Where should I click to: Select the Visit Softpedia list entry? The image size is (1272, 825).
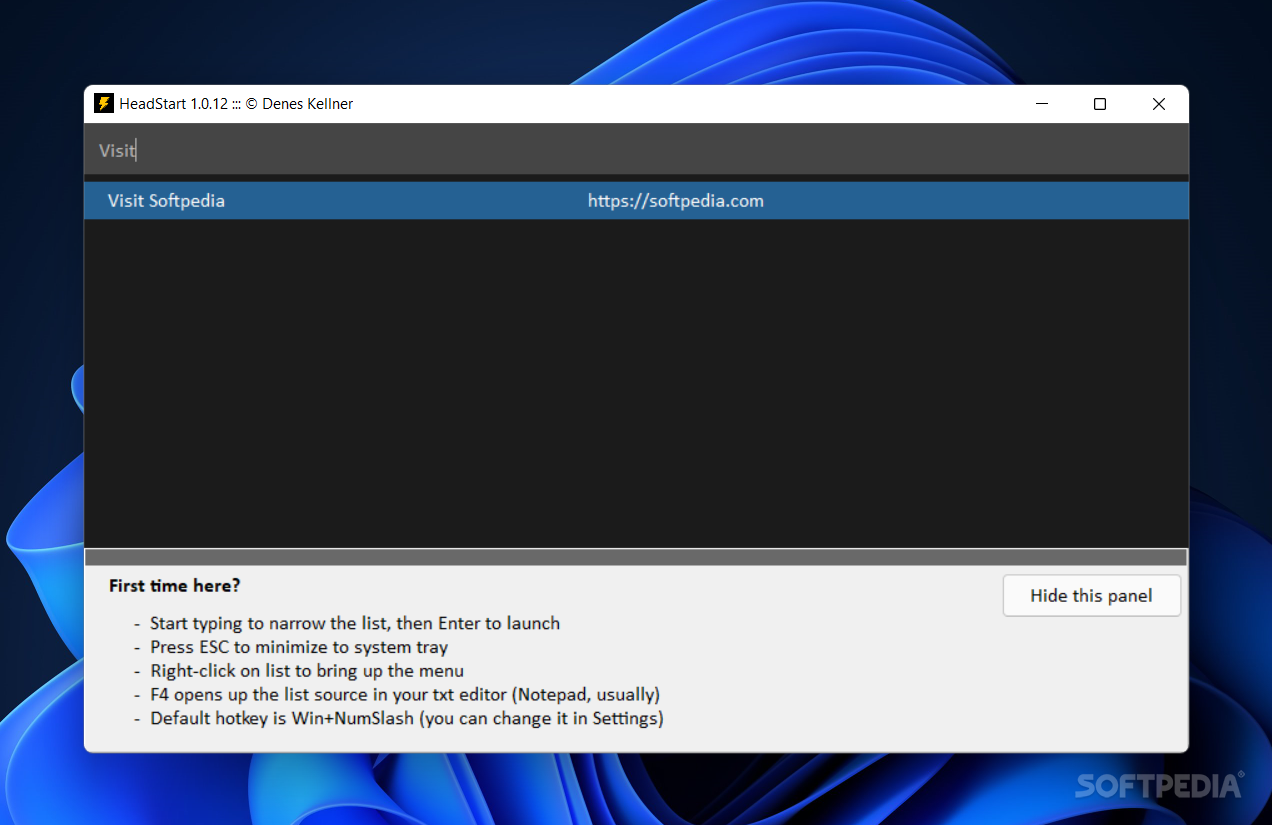click(636, 201)
